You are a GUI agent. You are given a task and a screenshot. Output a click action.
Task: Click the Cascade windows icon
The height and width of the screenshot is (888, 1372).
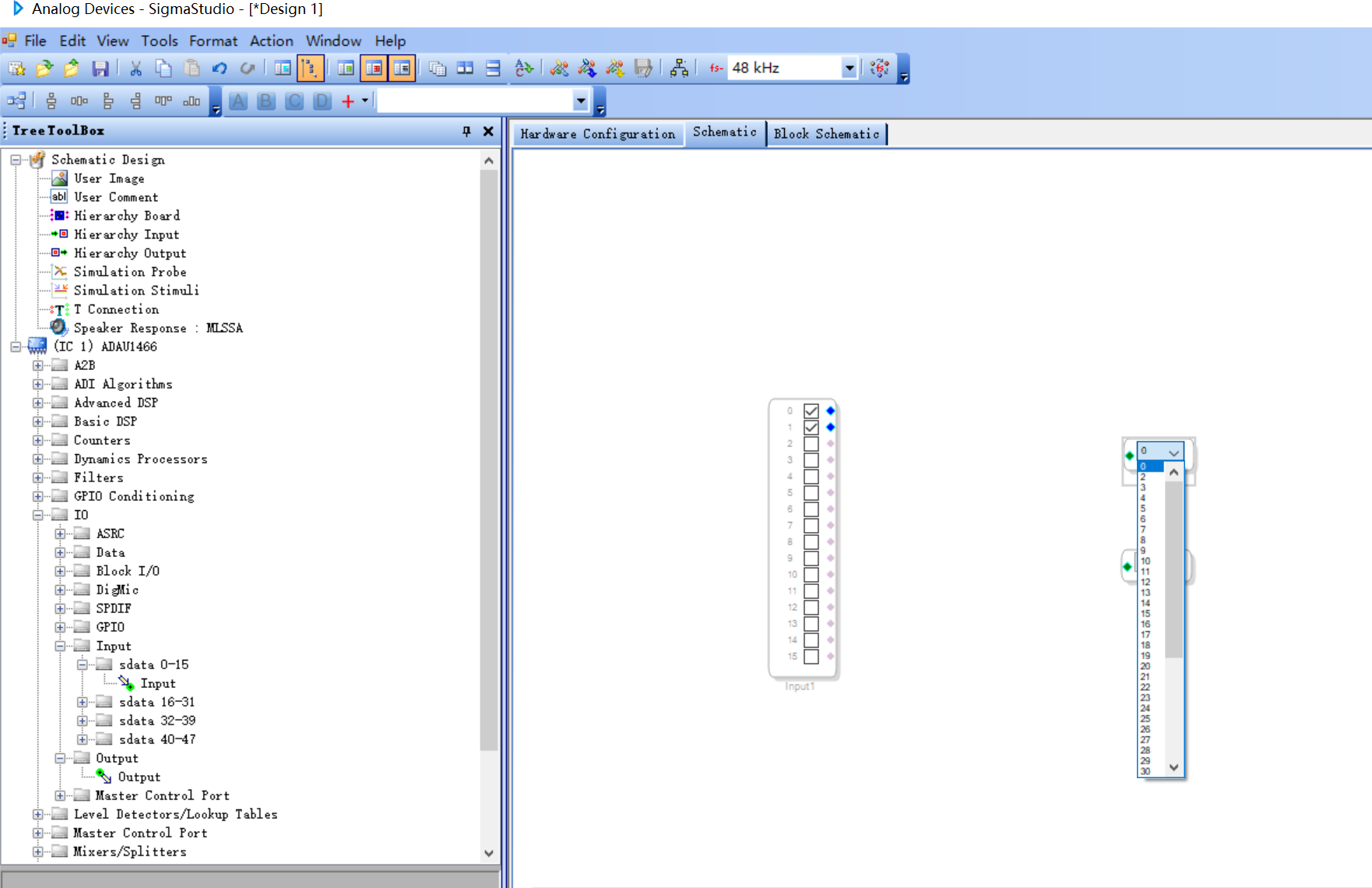pos(438,69)
